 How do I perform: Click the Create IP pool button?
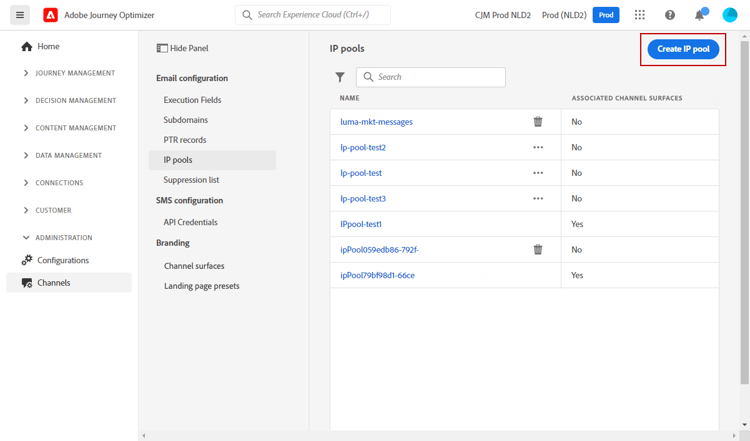[x=683, y=49]
